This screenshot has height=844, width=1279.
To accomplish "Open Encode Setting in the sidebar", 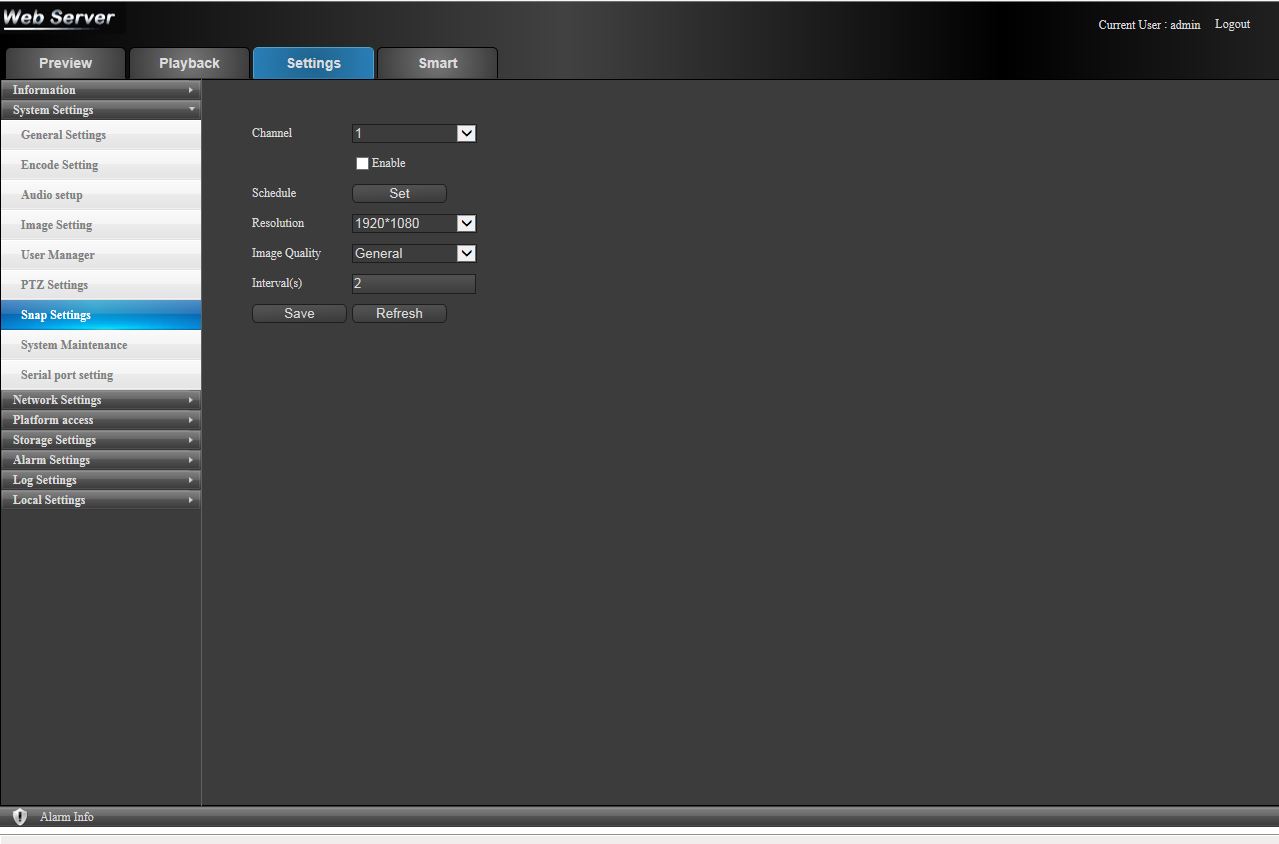I will 60,165.
